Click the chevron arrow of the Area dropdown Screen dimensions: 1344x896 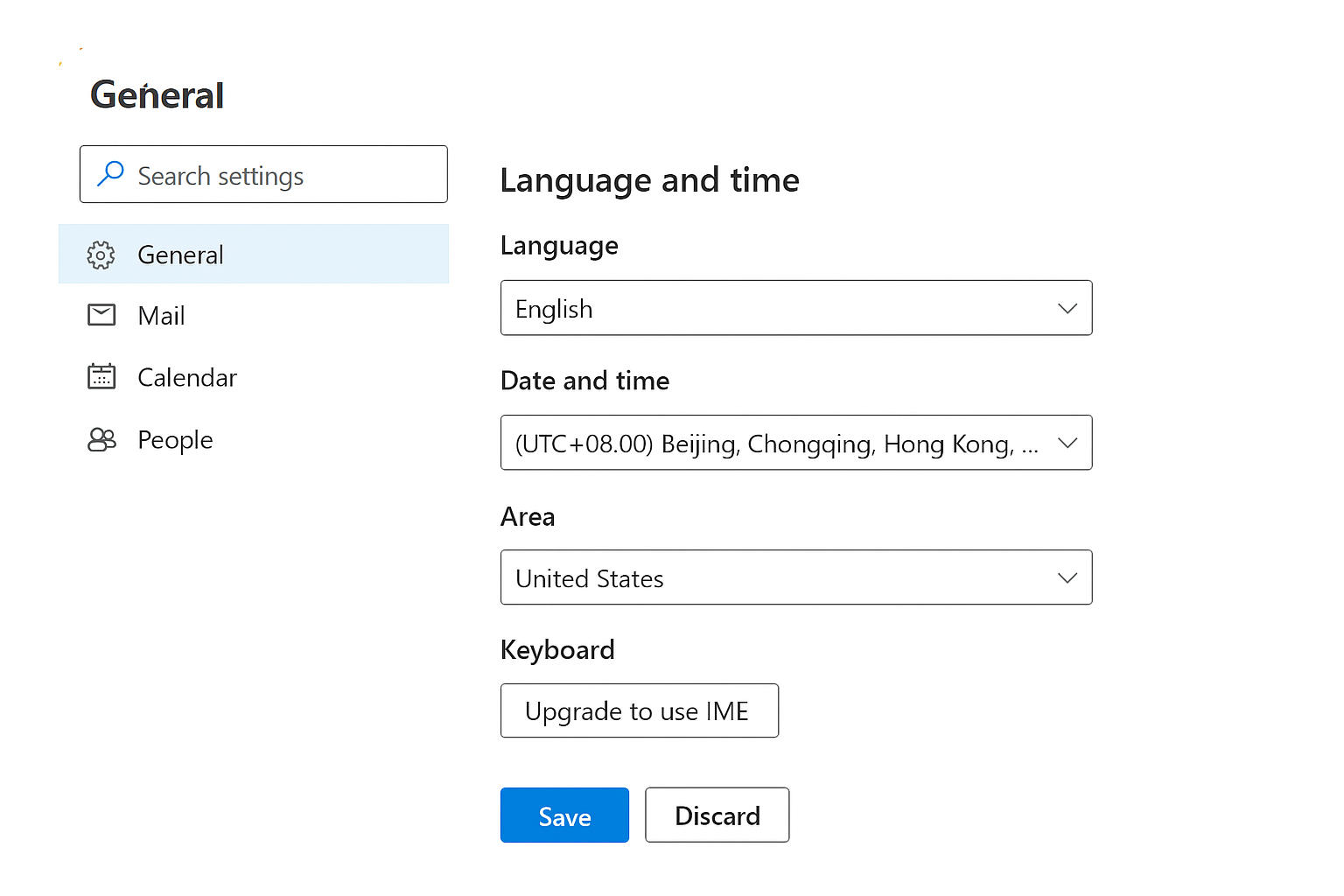click(x=1067, y=577)
